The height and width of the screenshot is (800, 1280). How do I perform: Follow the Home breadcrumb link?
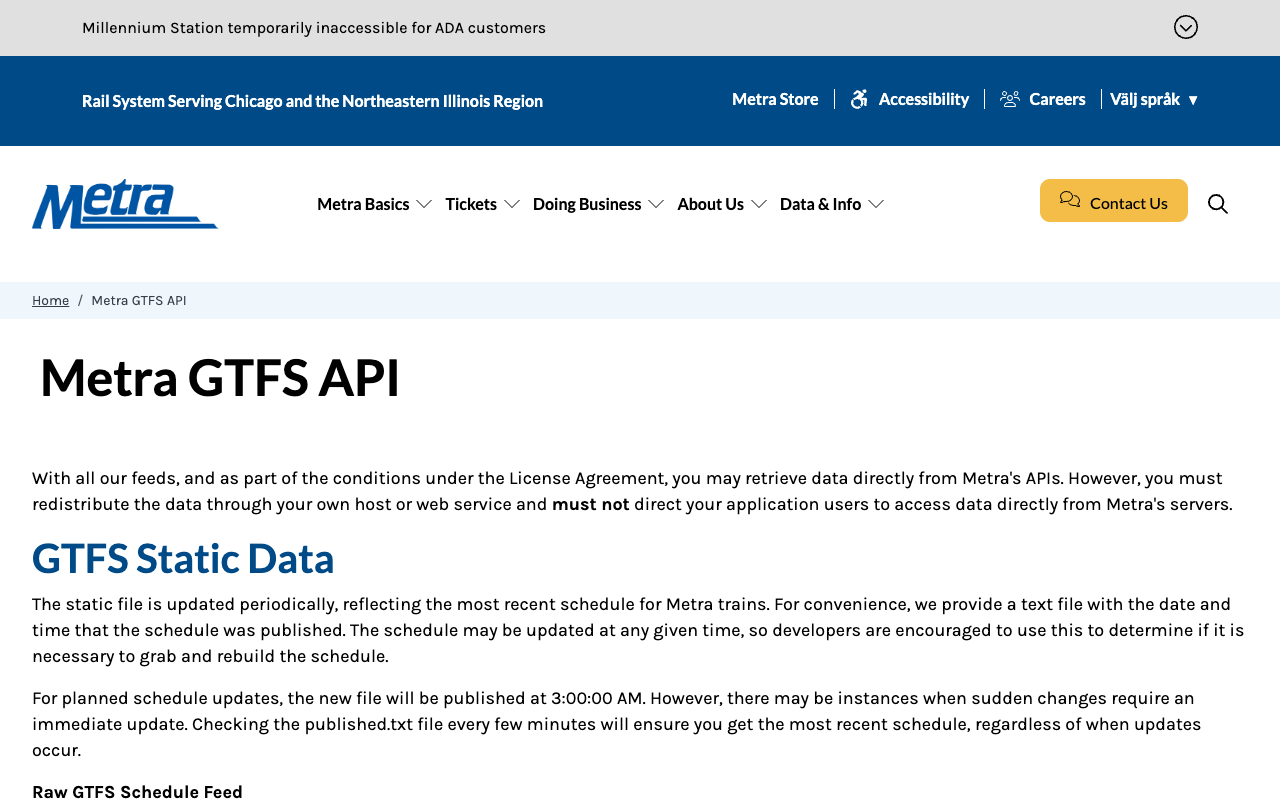(51, 301)
